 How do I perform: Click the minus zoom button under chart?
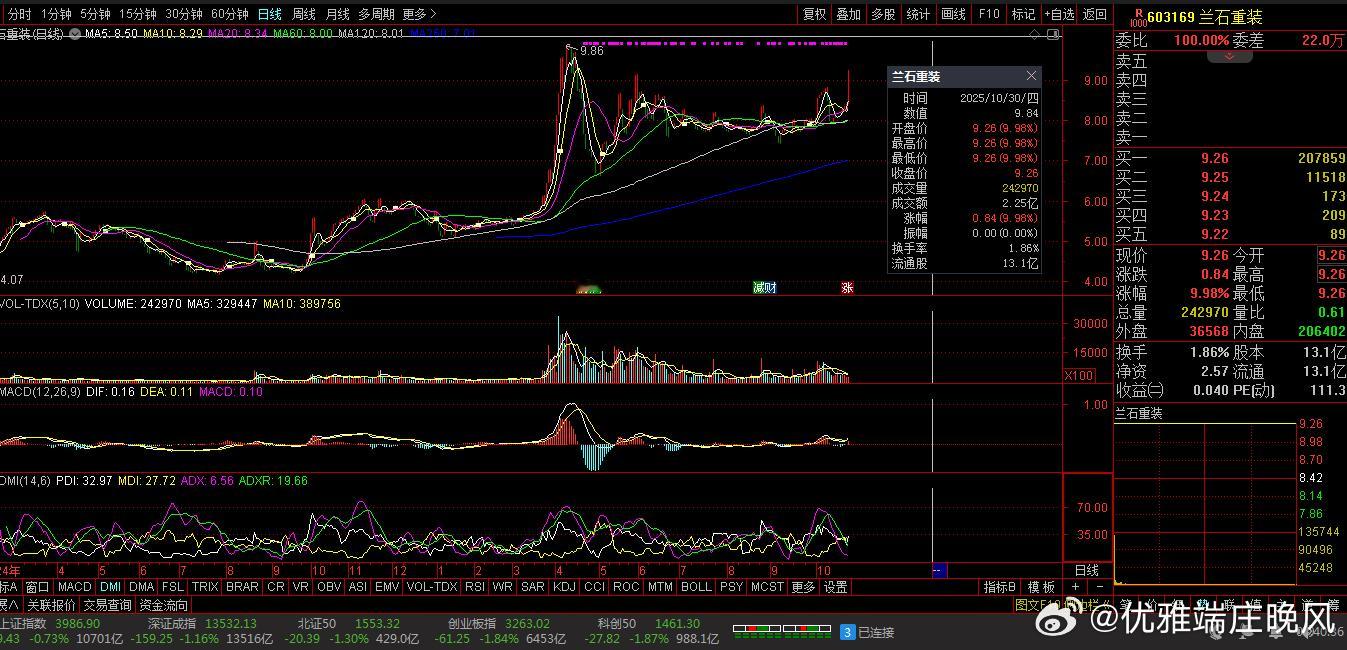(x=1099, y=587)
